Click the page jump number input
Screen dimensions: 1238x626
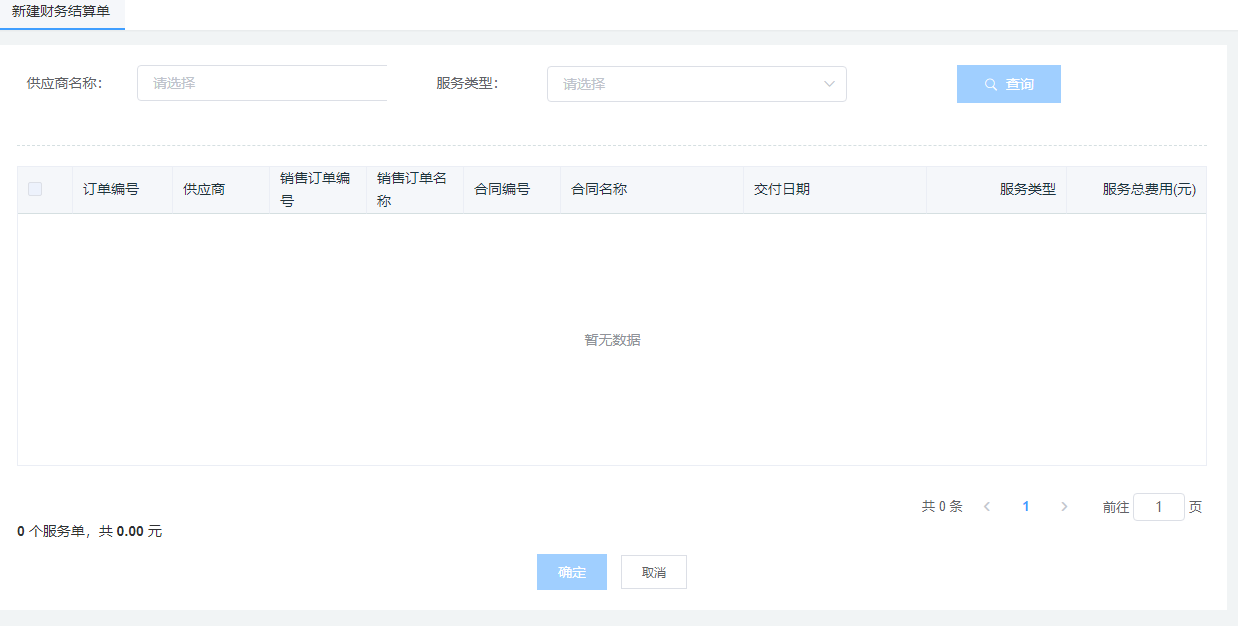coord(1158,507)
